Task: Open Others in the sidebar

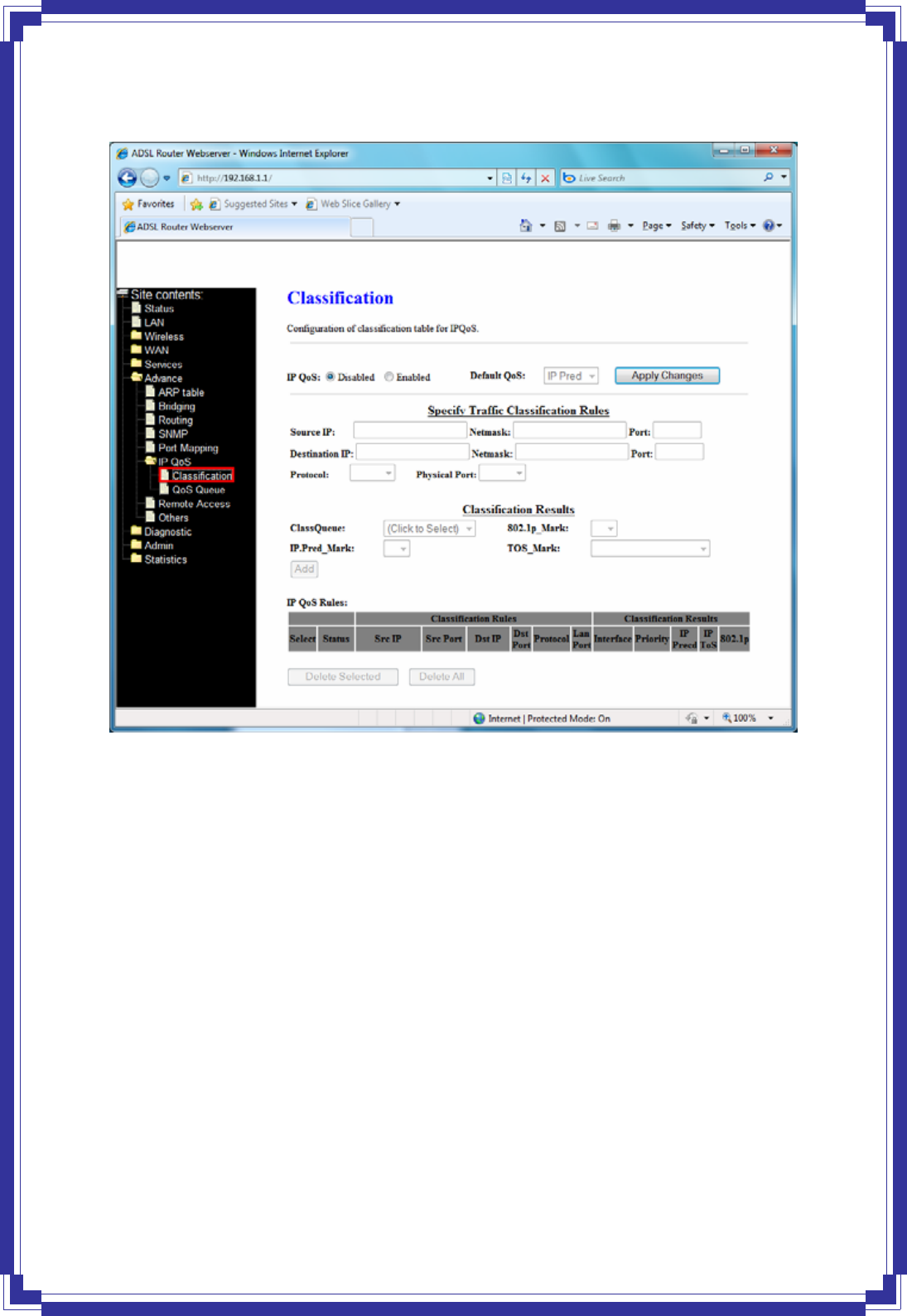Action: [x=173, y=517]
